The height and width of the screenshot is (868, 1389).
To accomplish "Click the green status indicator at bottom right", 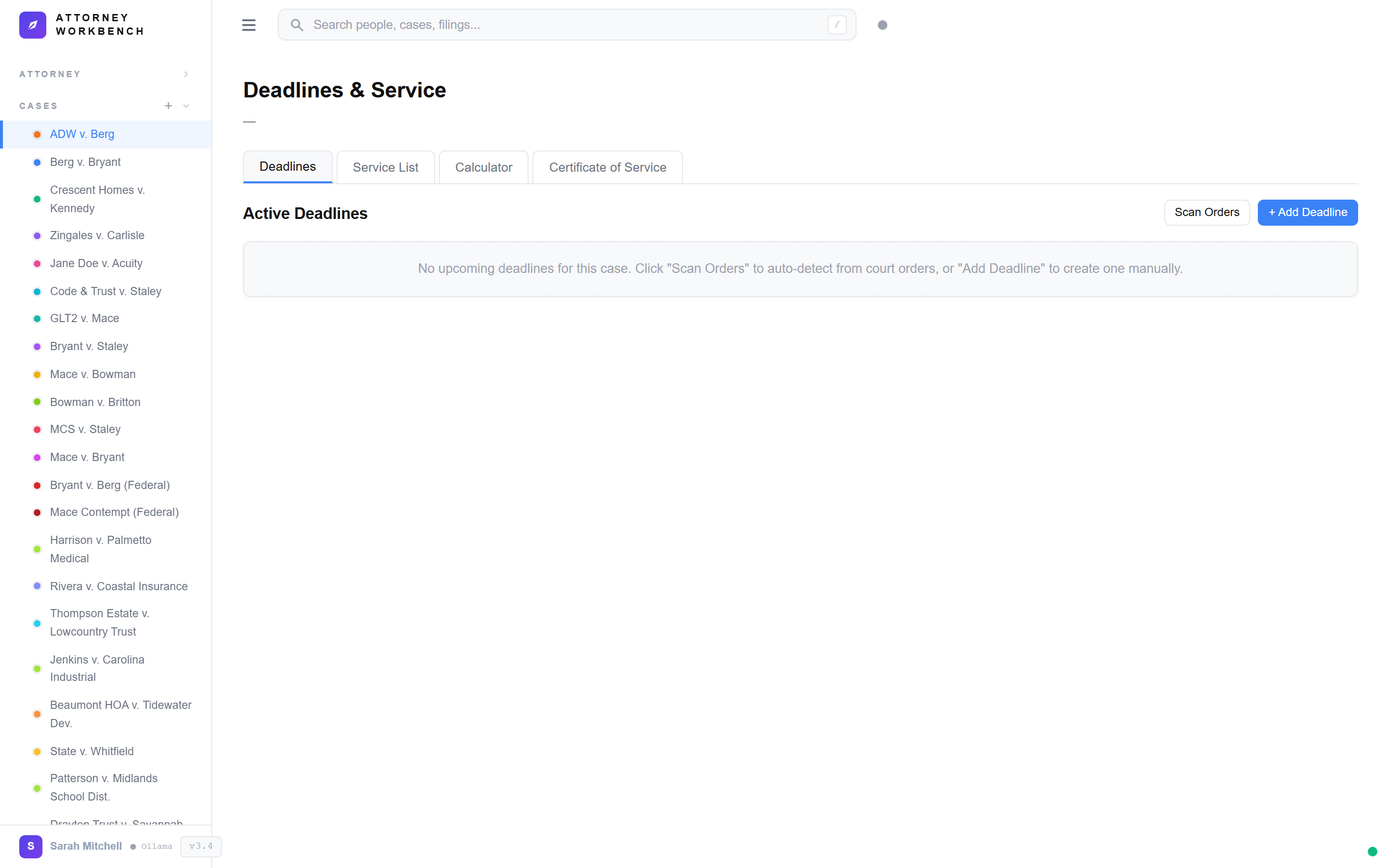I will click(1372, 853).
